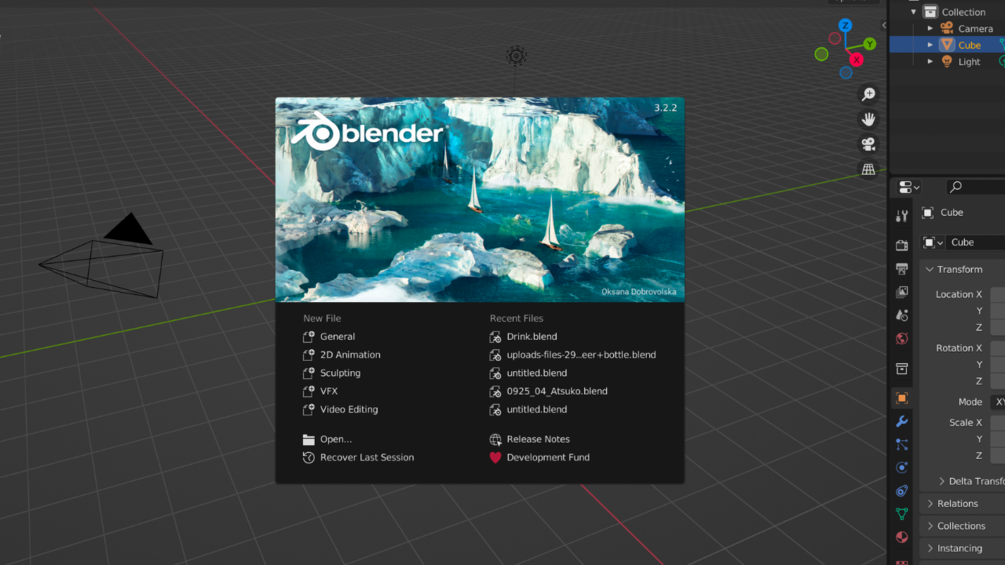
Task: Open the Output properties tab
Action: pos(902,268)
